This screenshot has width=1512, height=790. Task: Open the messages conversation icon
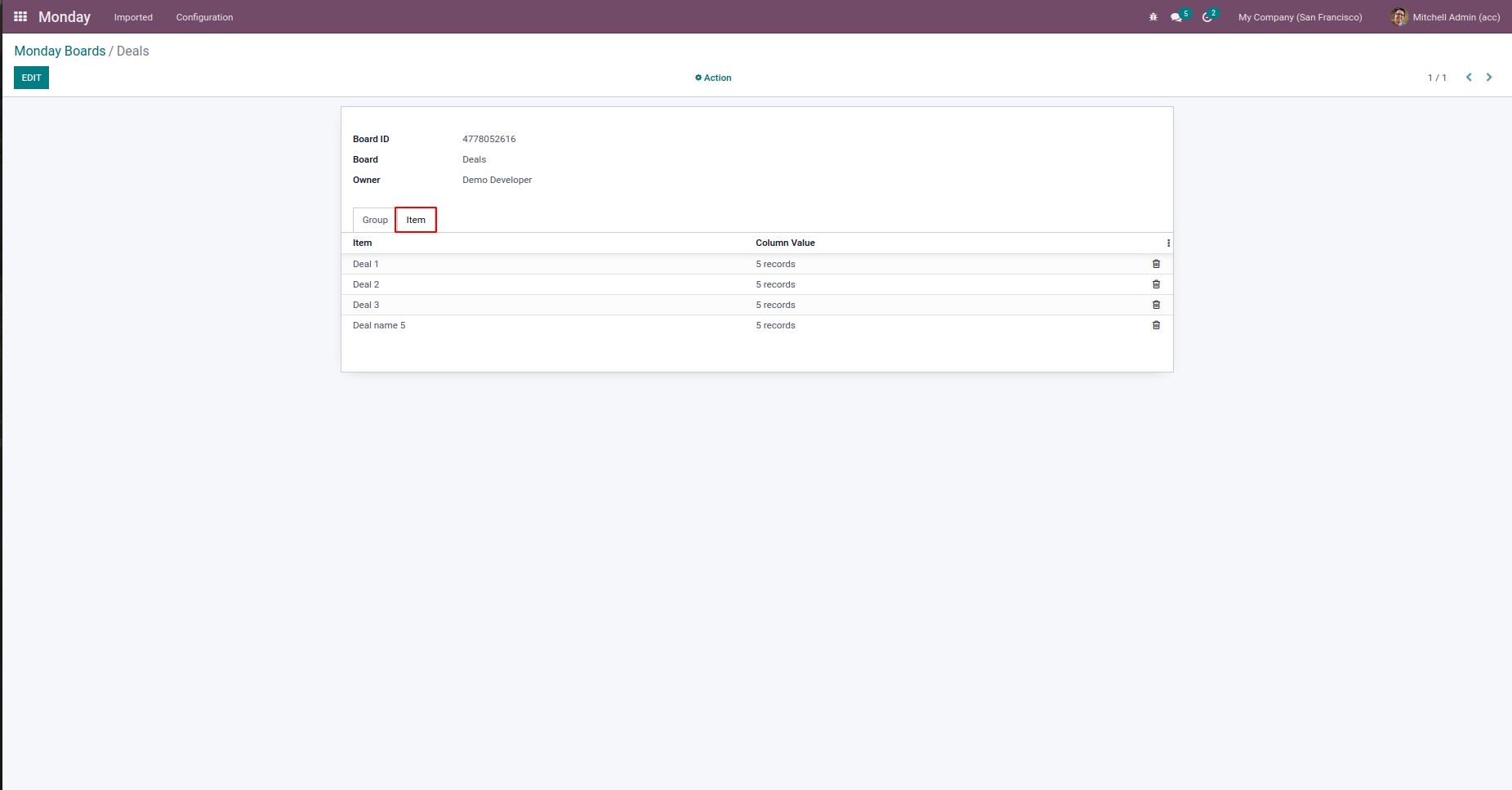point(1176,17)
